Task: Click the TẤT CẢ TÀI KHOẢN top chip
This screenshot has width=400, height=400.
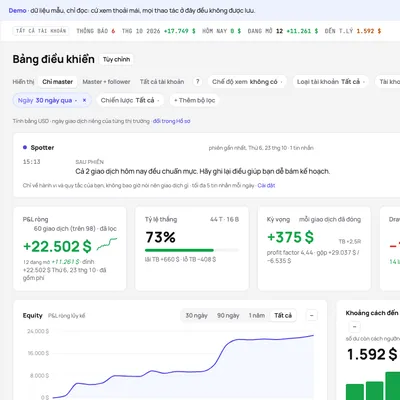Action: (41, 31)
